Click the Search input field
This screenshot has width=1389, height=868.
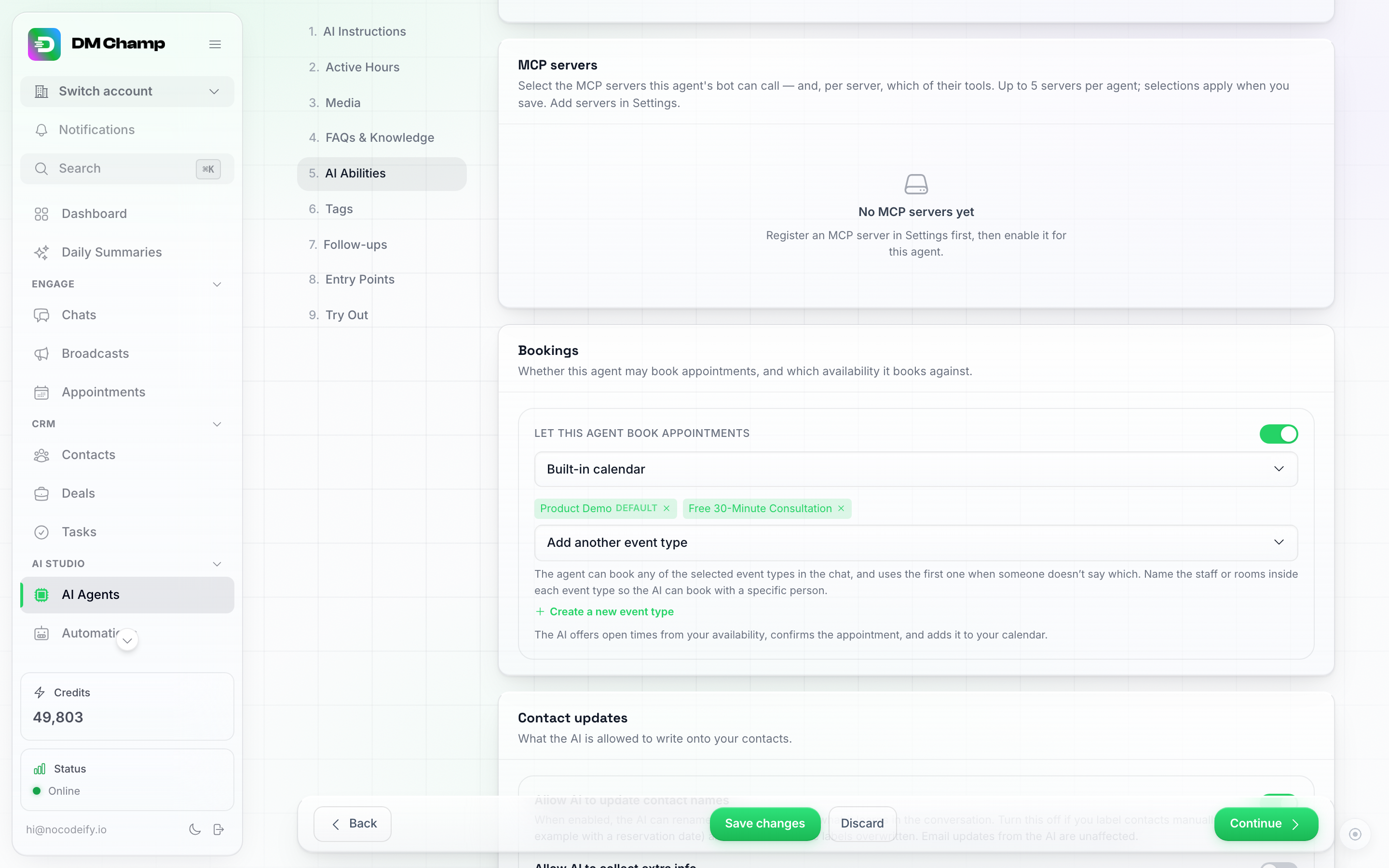(127, 169)
